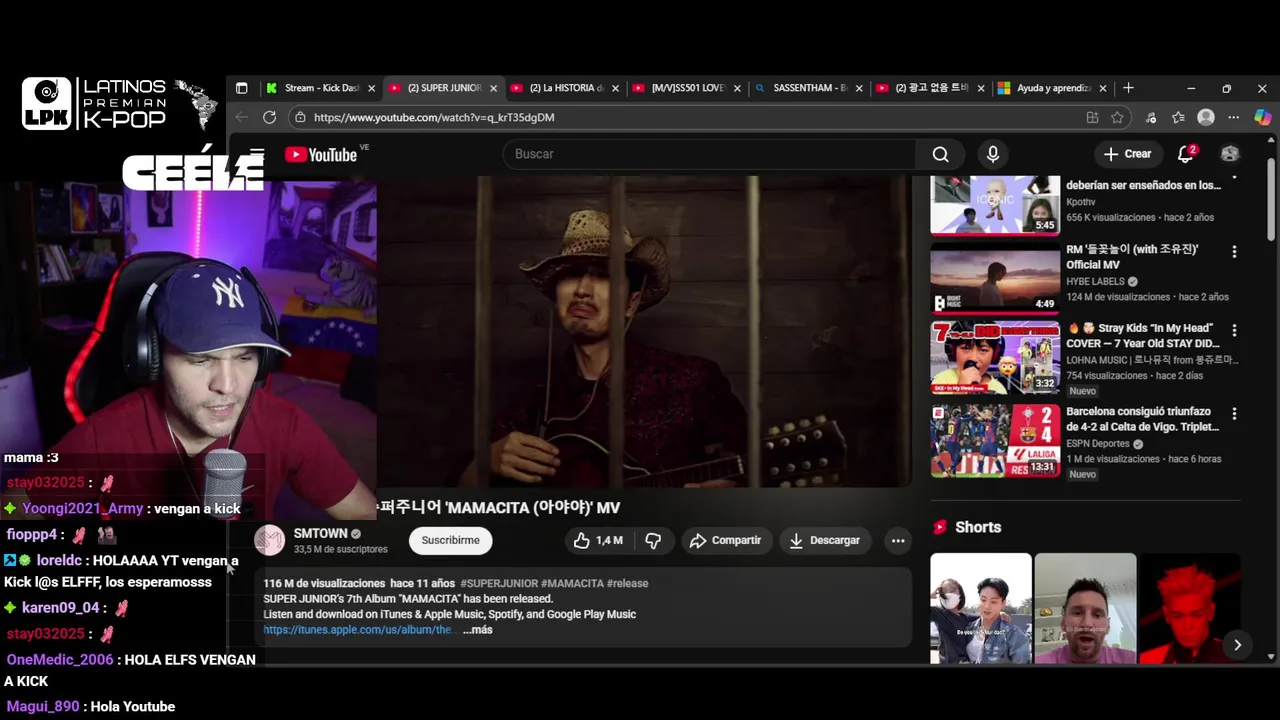Open the tab actions icon left of the tabs

pos(241,88)
